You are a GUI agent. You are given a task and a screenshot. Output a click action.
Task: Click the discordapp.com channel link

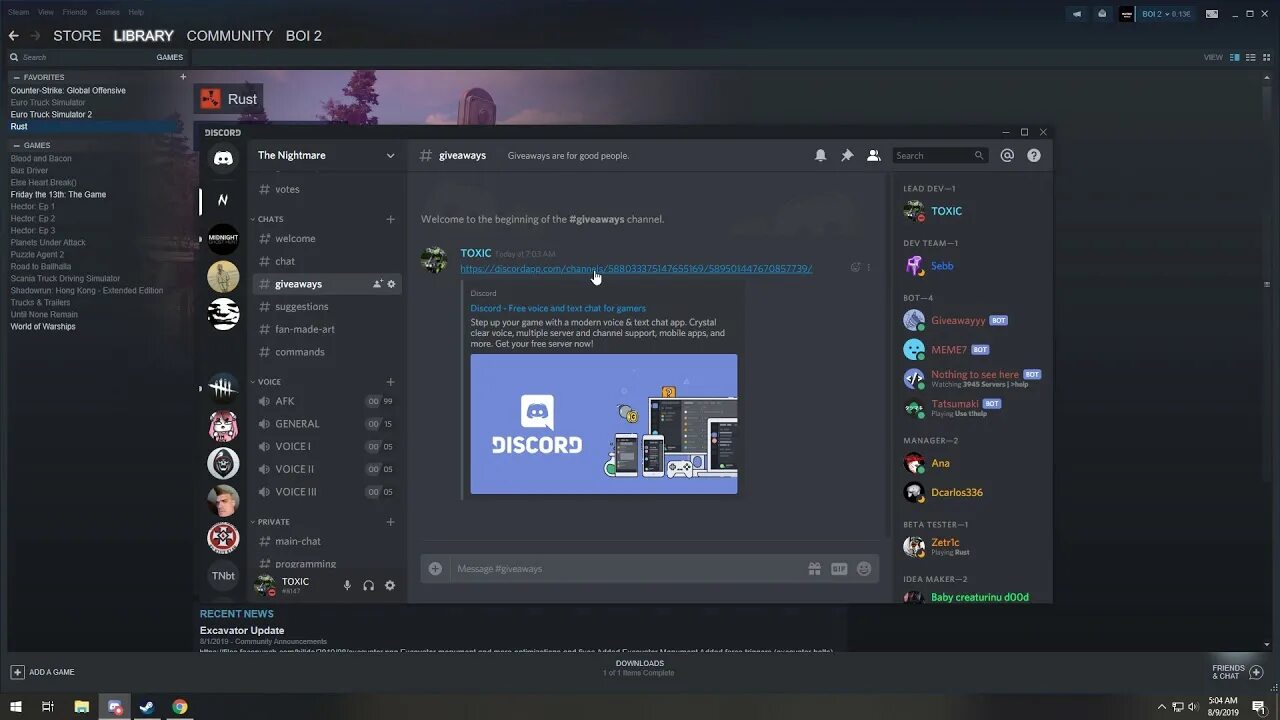pyautogui.click(x=636, y=268)
